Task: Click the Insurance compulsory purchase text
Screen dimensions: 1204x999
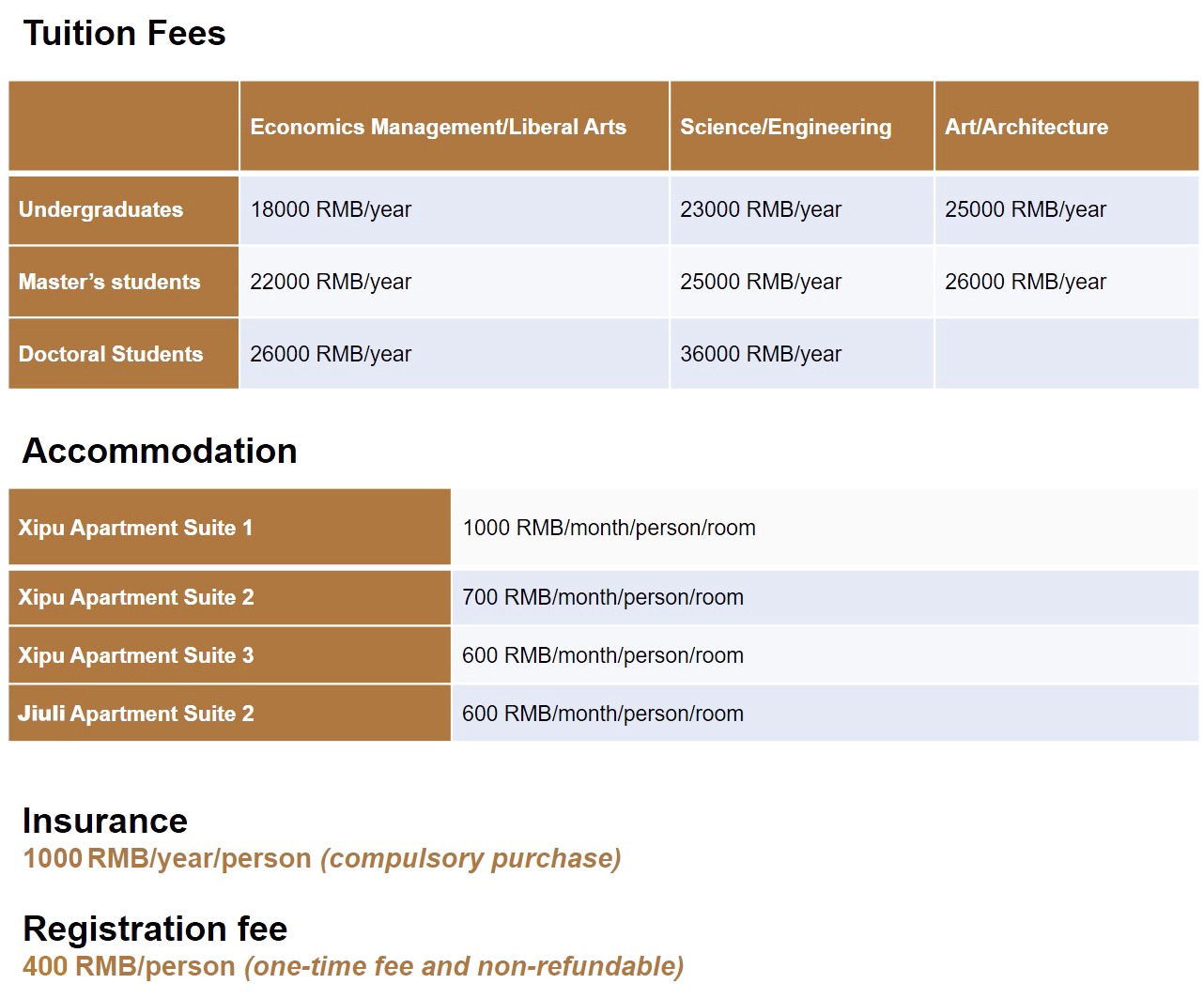Action: pos(471,858)
